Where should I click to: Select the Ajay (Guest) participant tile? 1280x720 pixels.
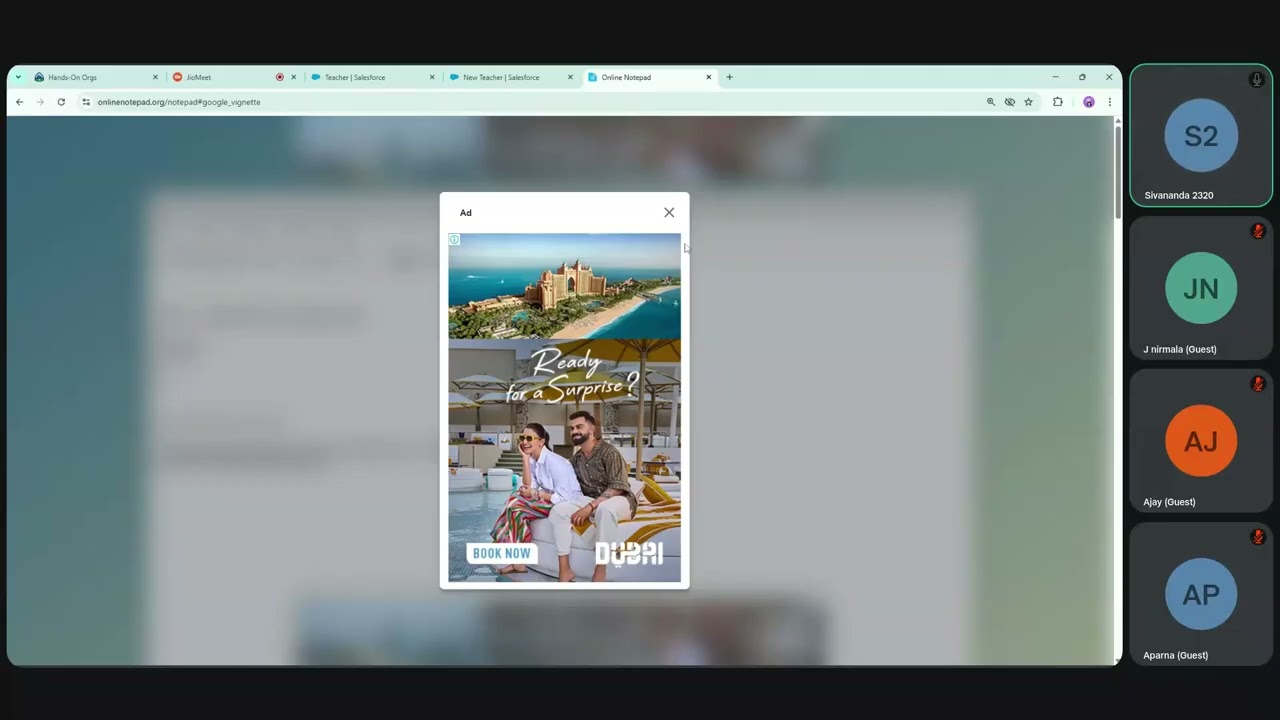[1201, 441]
